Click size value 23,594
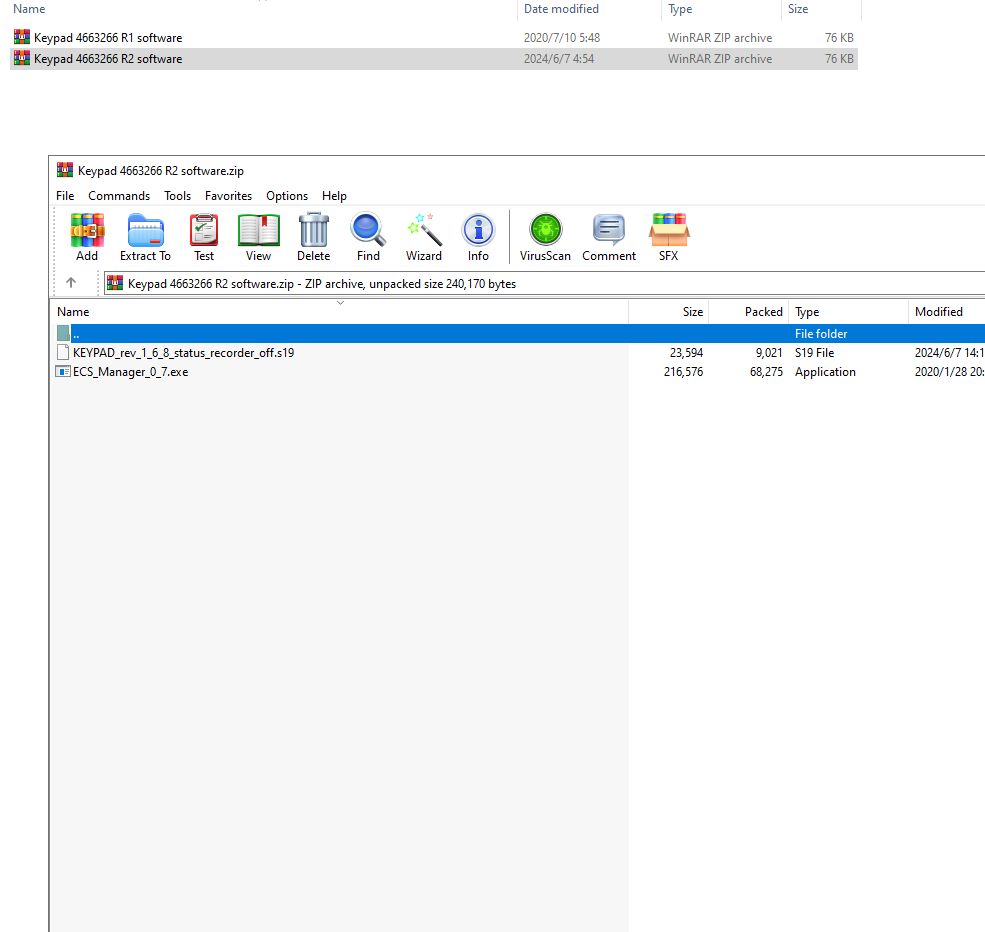This screenshot has height=932, width=985. tap(687, 353)
